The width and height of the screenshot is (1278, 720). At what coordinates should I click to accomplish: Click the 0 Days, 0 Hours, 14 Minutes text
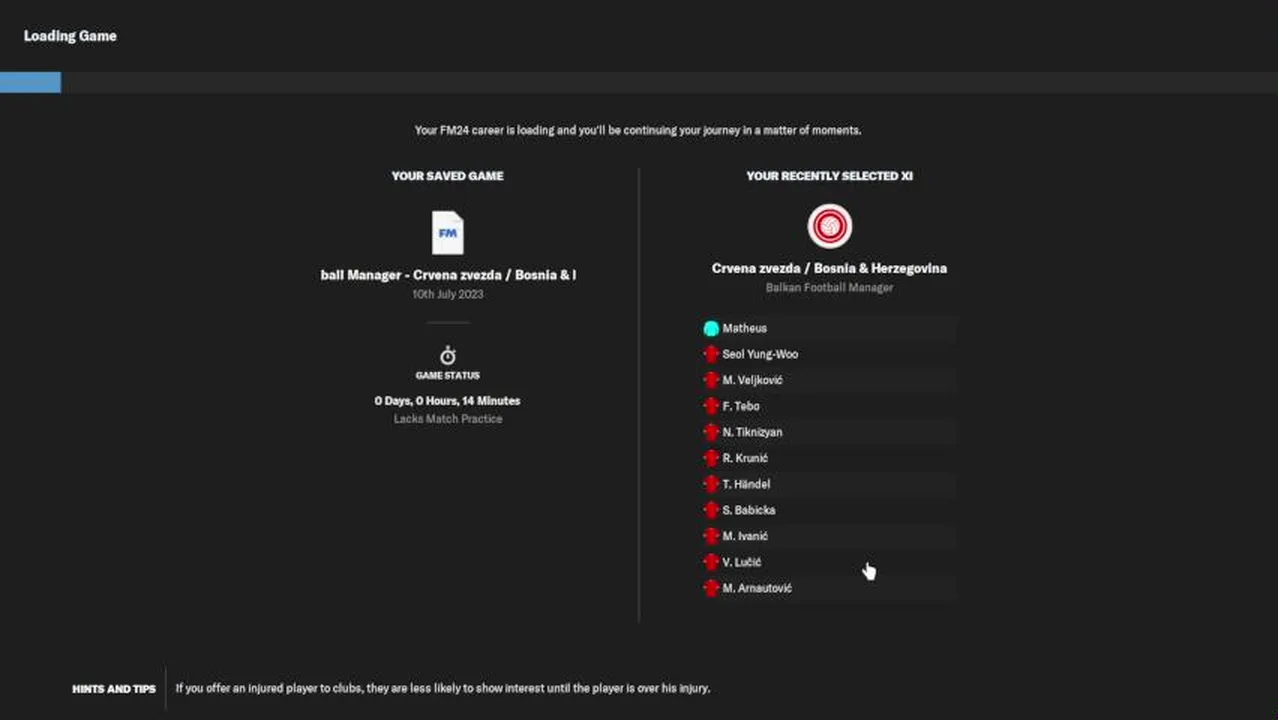click(x=448, y=401)
